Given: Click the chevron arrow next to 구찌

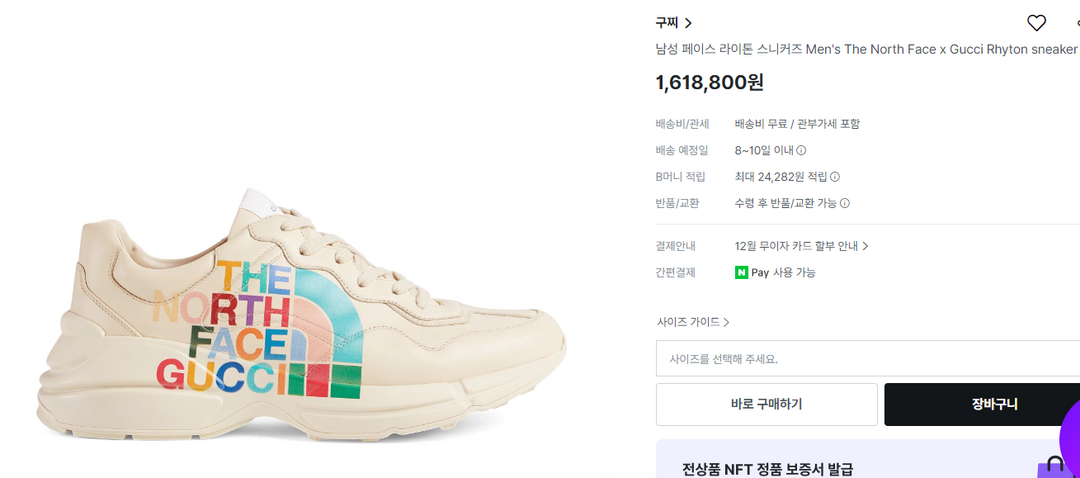Looking at the screenshot, I should coord(688,23).
